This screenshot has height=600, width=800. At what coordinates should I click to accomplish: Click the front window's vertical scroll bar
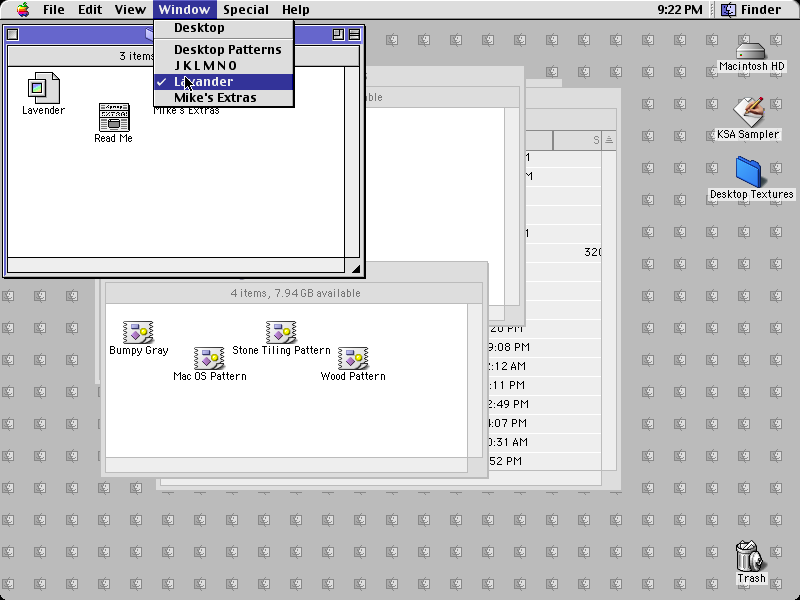pyautogui.click(x=353, y=162)
